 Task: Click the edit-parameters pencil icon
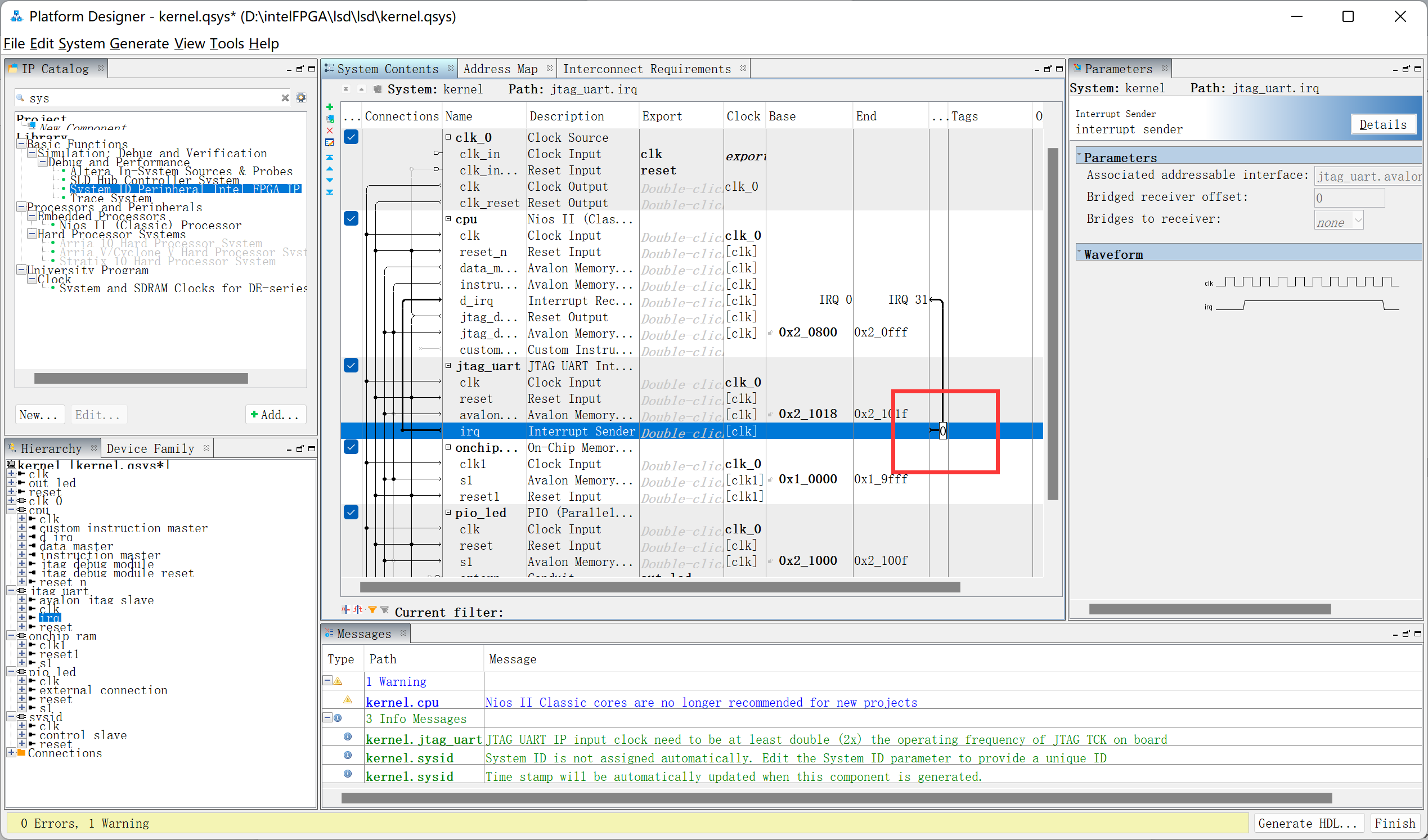(330, 143)
